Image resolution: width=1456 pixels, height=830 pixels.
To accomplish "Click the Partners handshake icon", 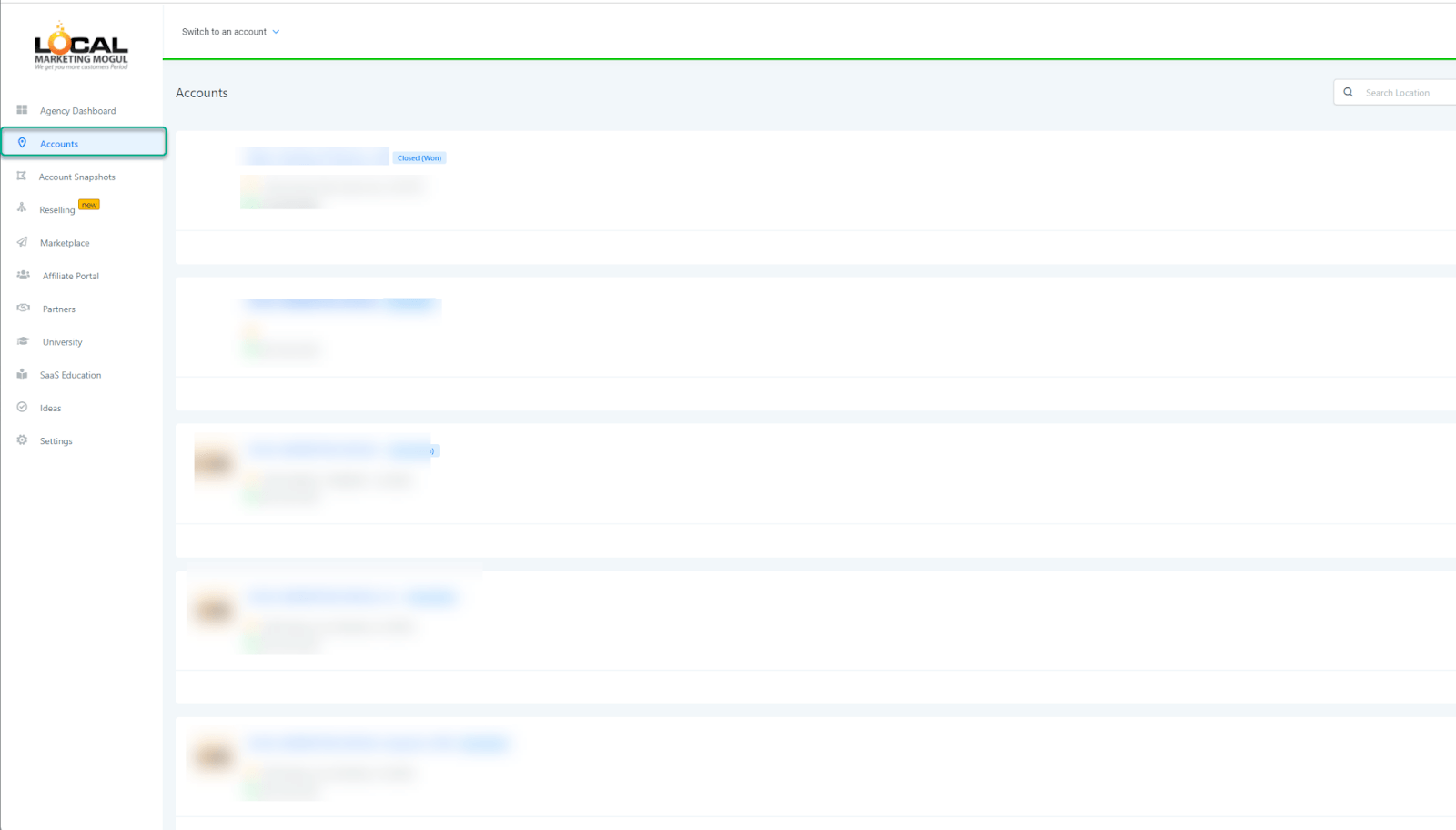I will tap(23, 308).
